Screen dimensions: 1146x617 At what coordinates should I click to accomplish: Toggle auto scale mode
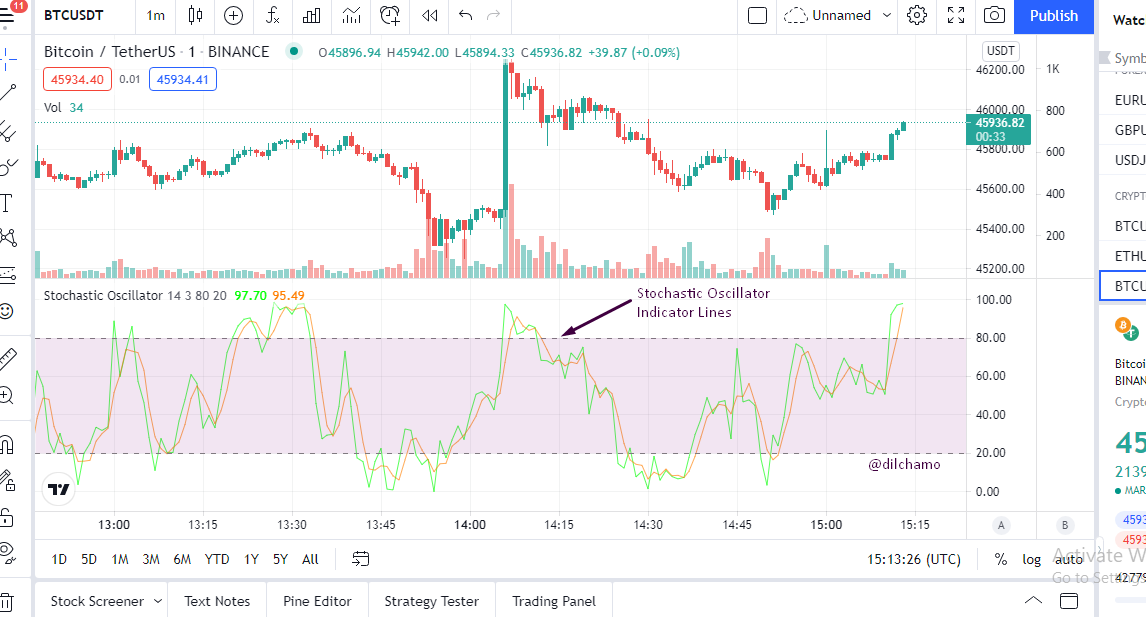[x=1069, y=559]
